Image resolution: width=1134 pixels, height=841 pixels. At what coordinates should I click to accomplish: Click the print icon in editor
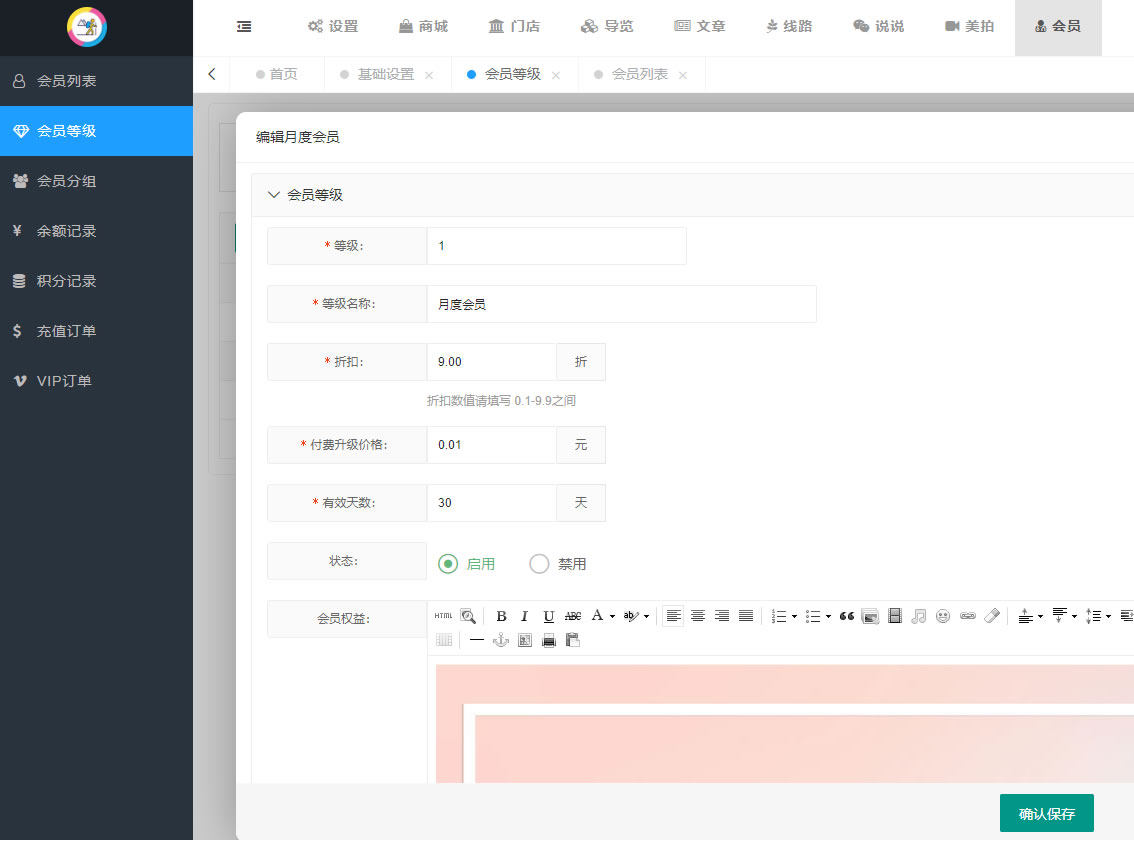(x=549, y=640)
